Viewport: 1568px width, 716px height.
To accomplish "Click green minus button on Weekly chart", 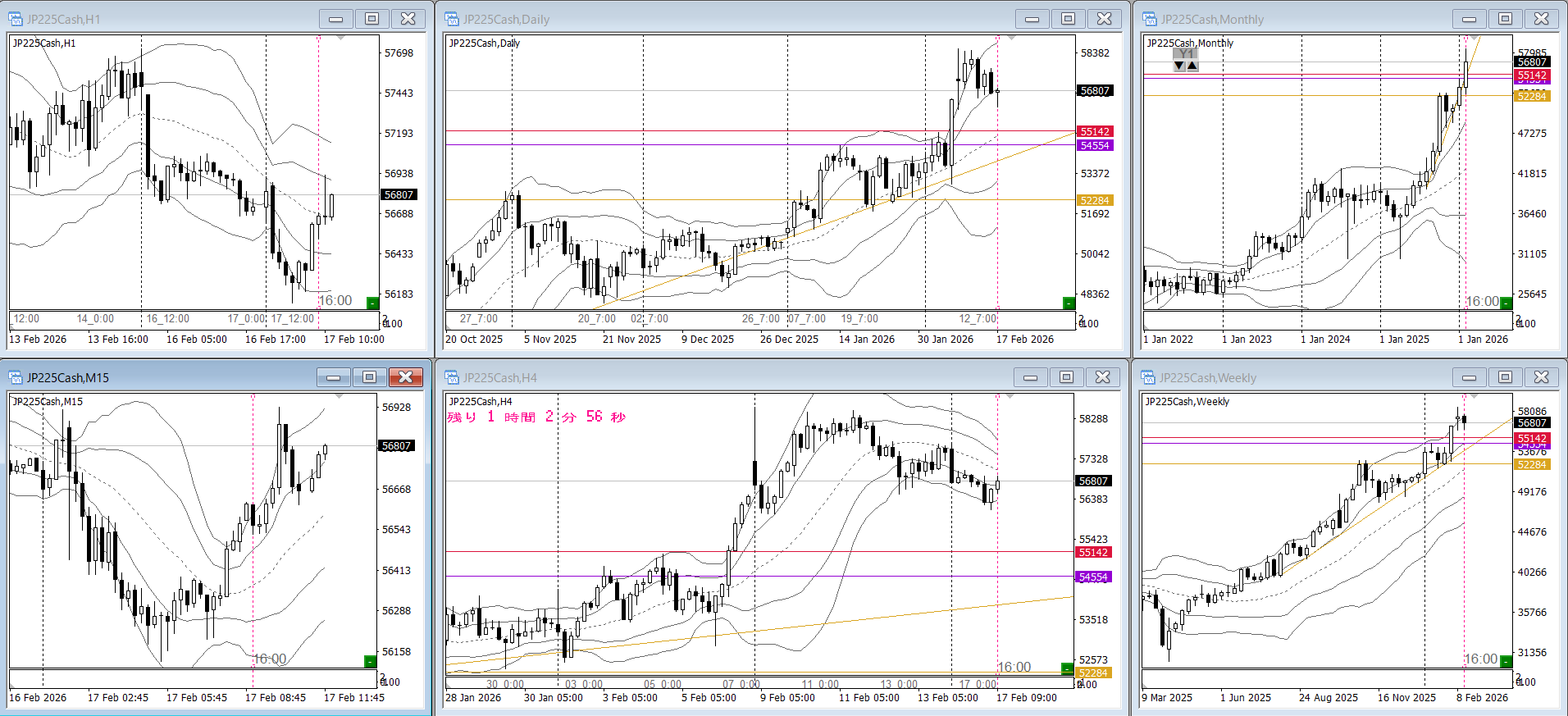I will click(1506, 662).
